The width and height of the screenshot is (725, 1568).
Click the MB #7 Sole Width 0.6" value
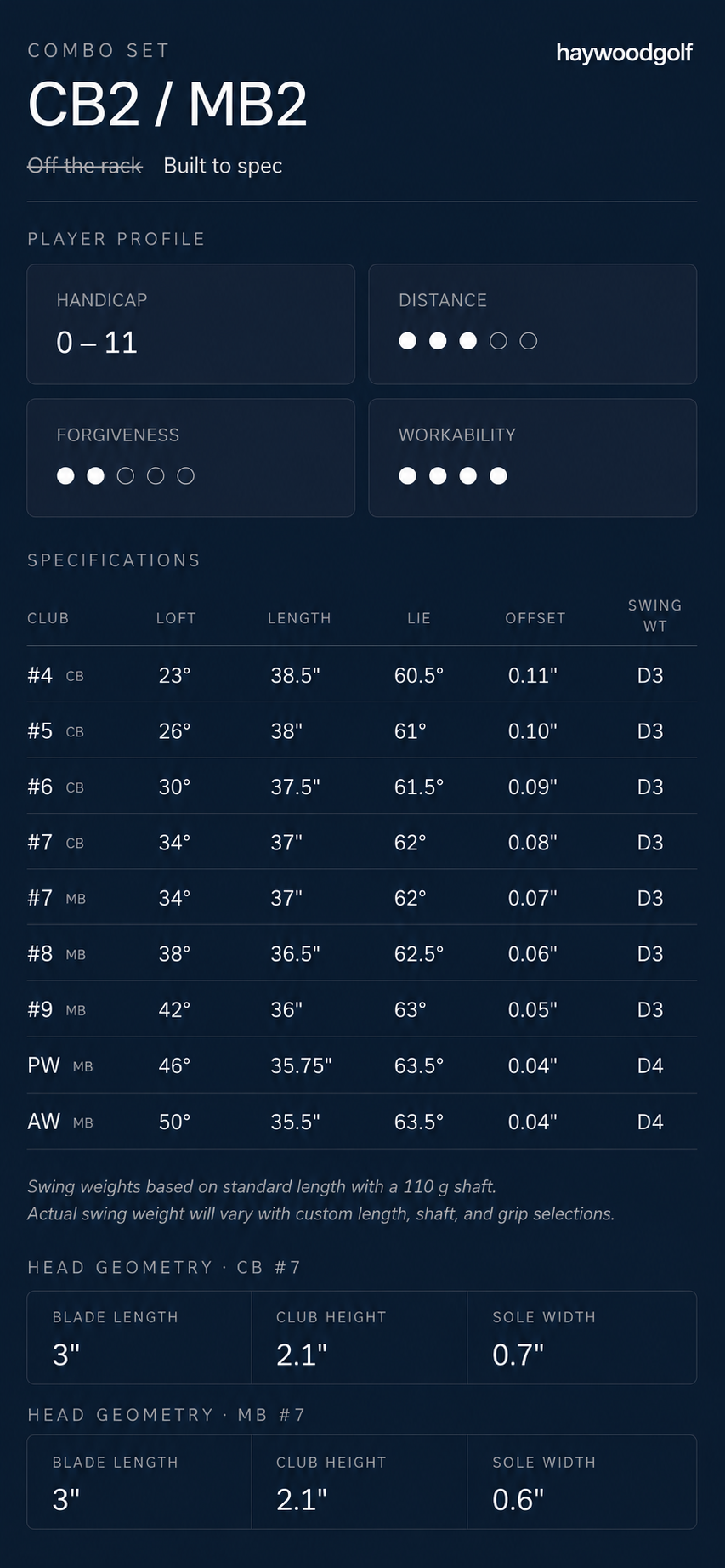coord(518,1499)
